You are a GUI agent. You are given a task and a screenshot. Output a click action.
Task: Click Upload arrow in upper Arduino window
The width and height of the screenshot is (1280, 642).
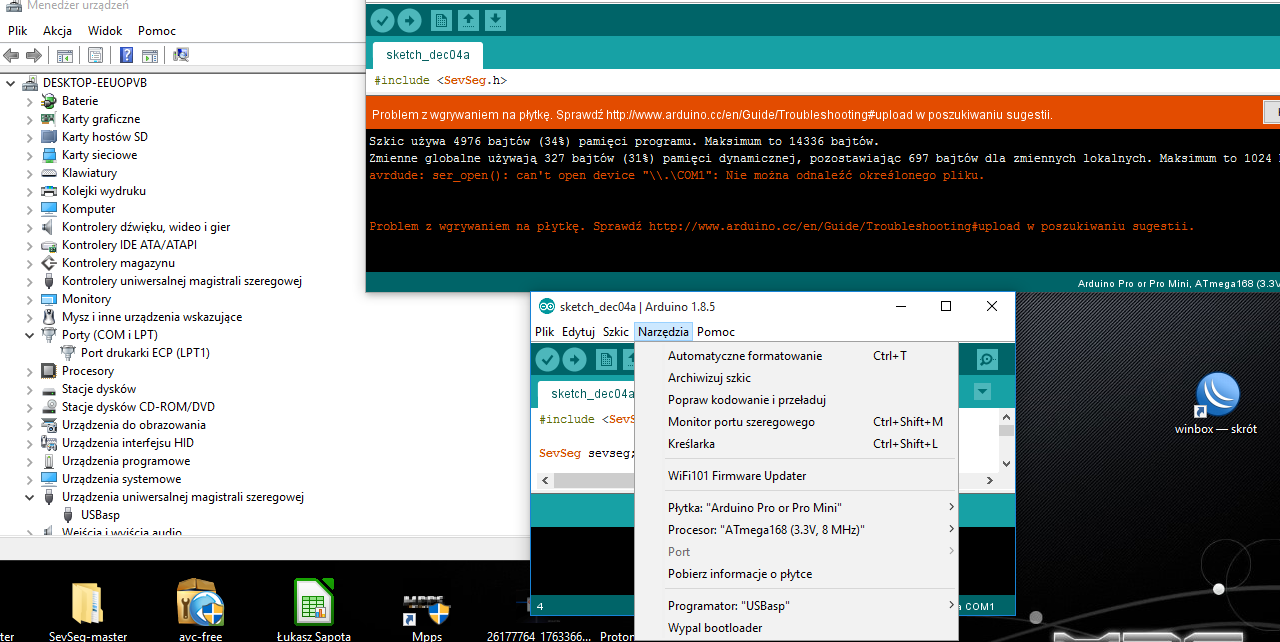coord(410,20)
